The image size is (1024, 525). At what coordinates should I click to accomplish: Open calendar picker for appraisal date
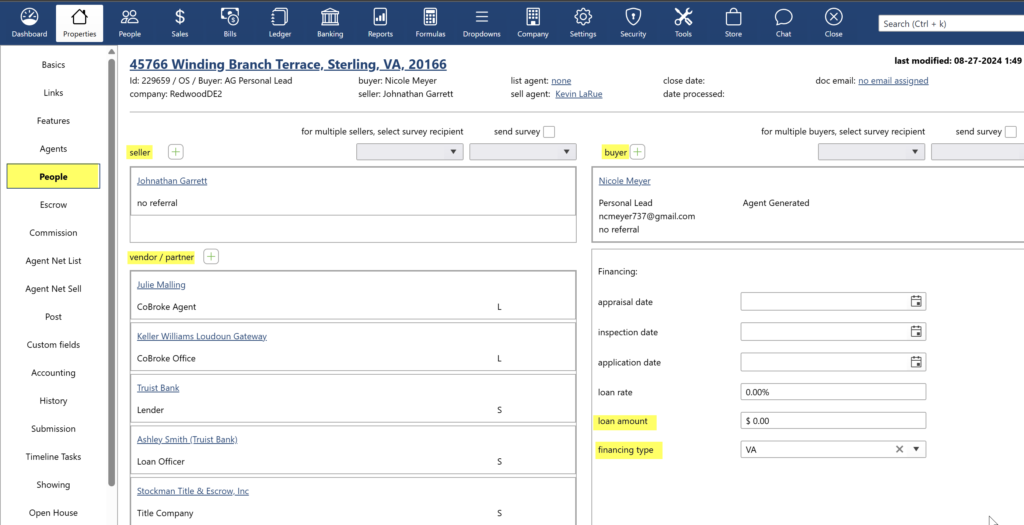916,301
